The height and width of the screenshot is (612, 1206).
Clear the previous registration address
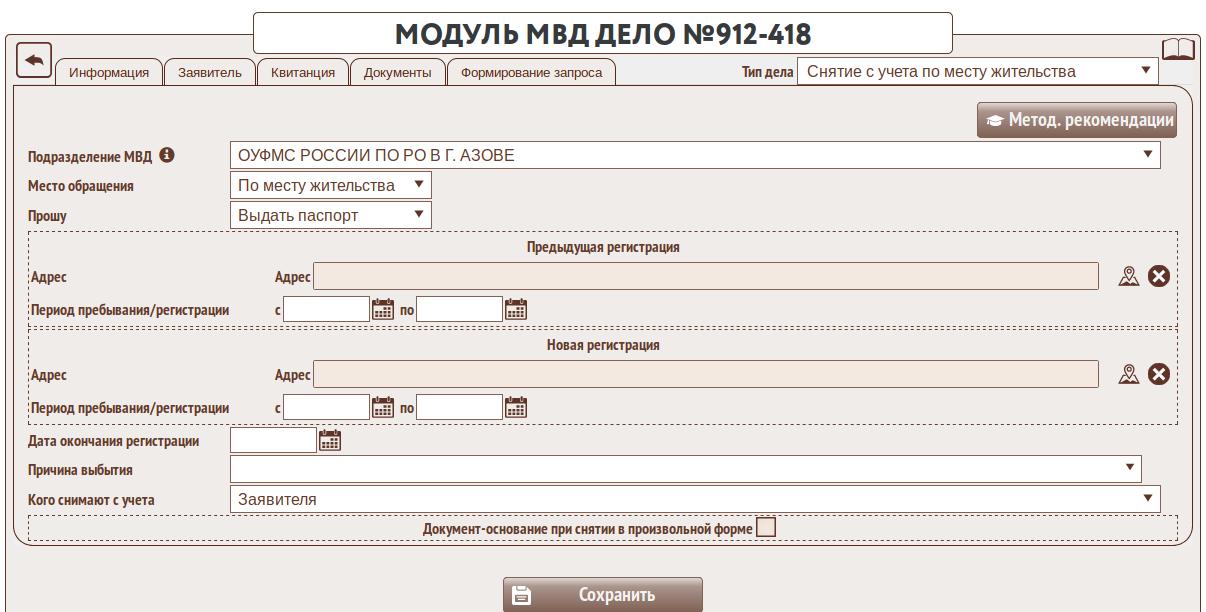(1159, 276)
